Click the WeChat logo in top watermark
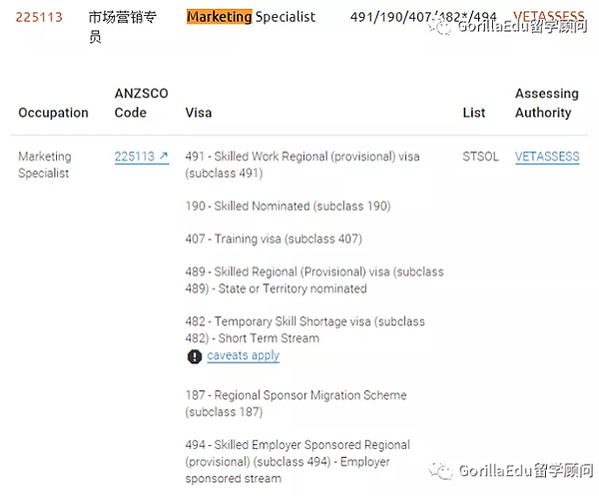Image resolution: width=599 pixels, height=498 pixels. pyautogui.click(x=439, y=27)
